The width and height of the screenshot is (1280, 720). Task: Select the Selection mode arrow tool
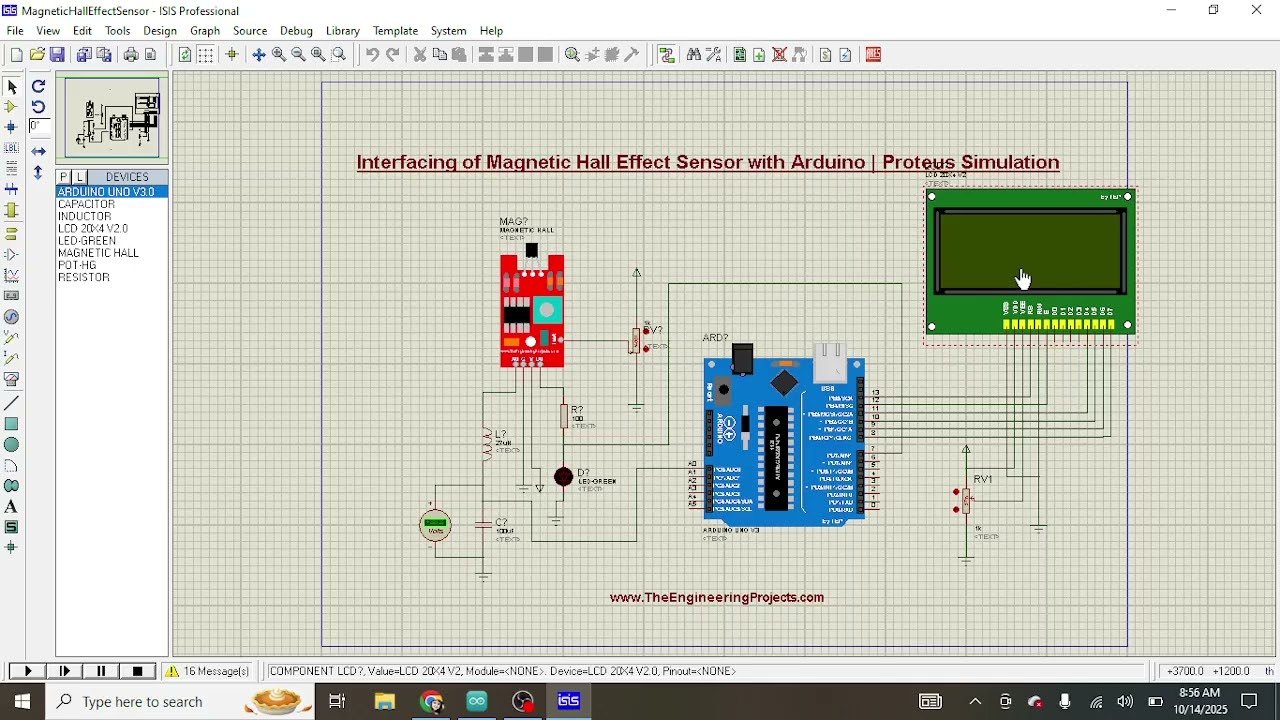tap(12, 87)
